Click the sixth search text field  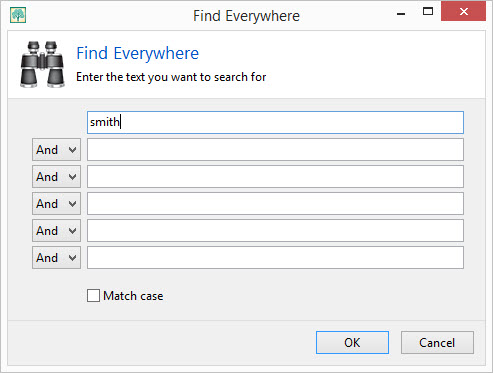click(x=275, y=258)
